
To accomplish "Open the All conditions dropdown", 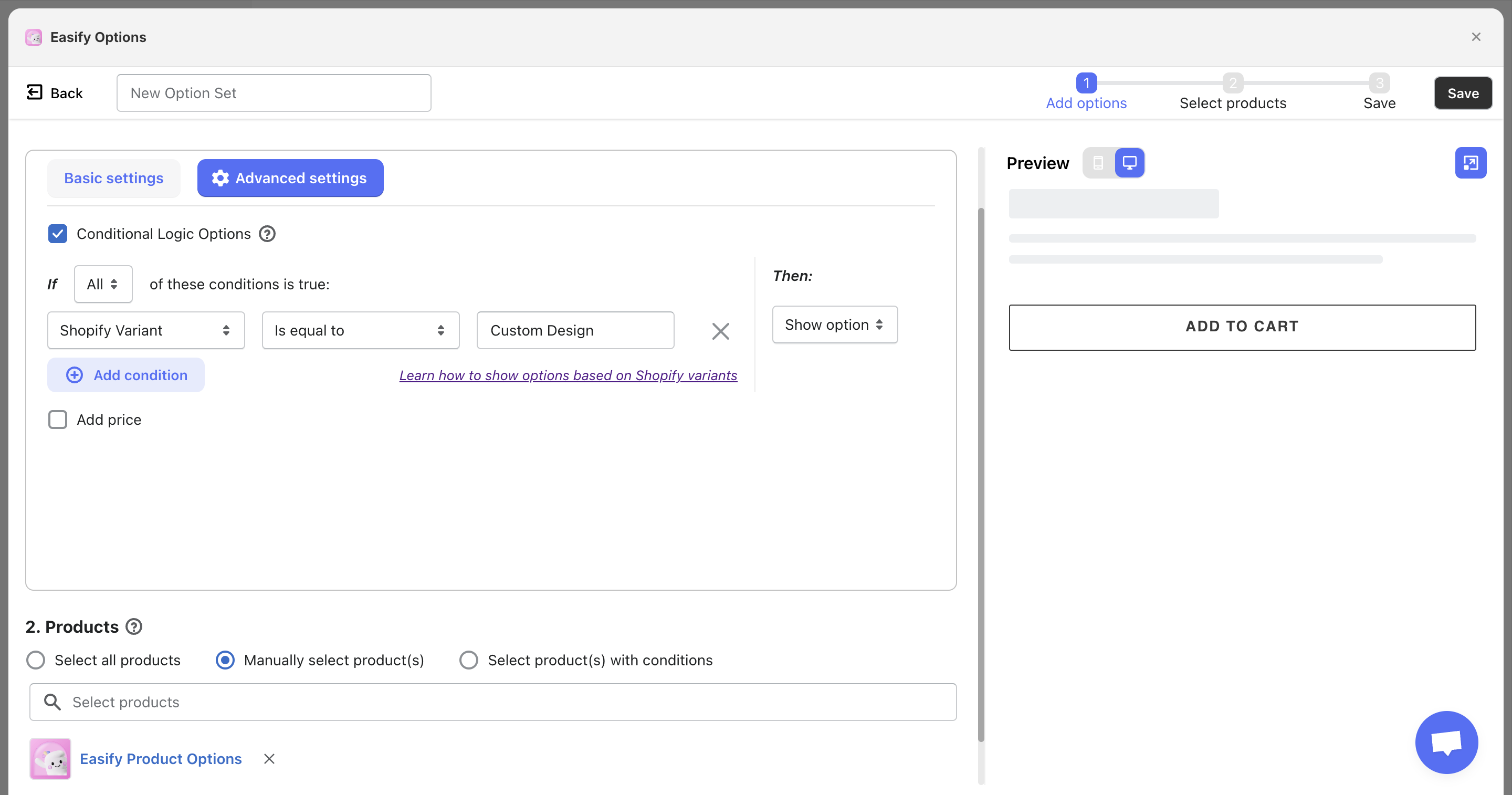I will [x=103, y=284].
